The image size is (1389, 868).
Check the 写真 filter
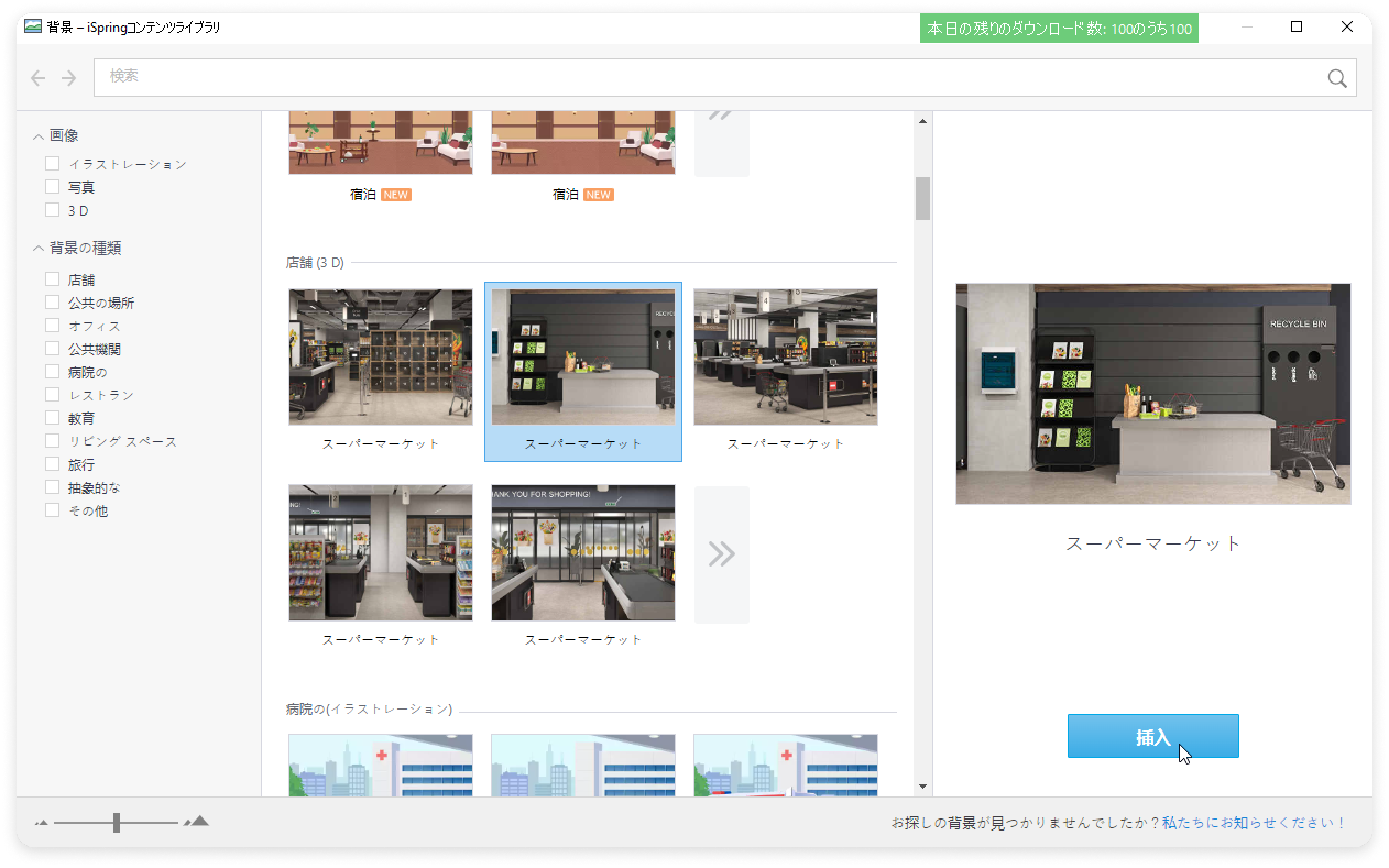52,186
